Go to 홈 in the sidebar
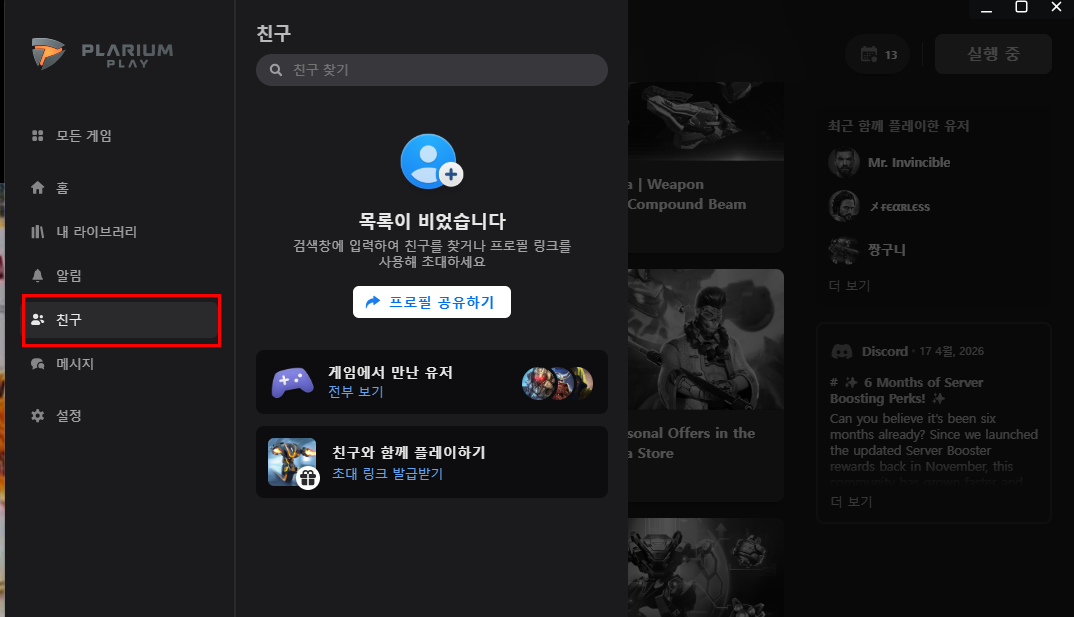1074x617 pixels. (62, 188)
